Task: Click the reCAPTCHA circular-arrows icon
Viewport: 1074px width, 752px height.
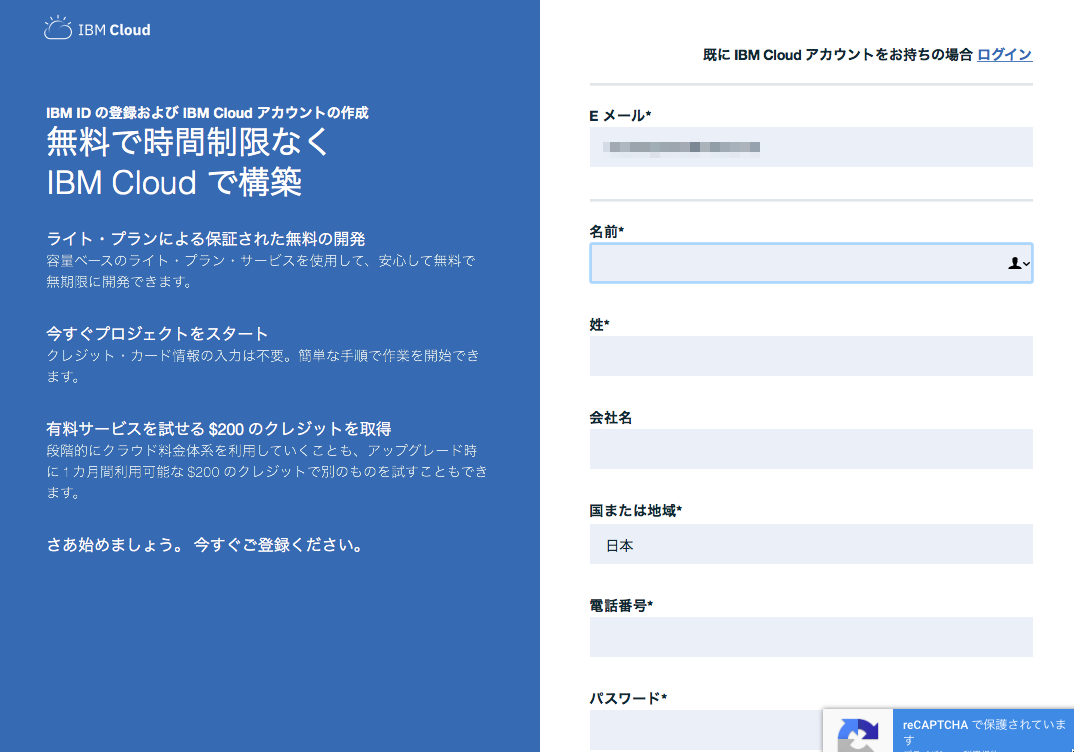Action: 857,733
